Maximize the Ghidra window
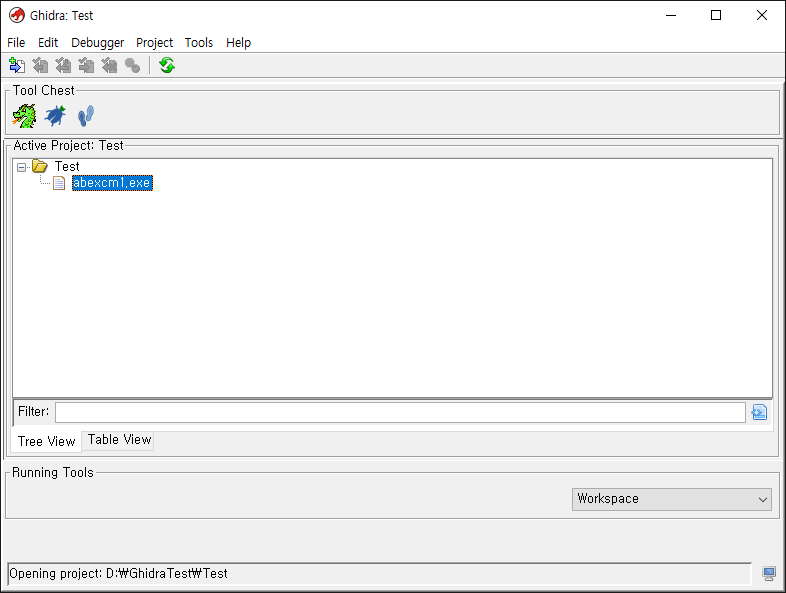The image size is (786, 593). click(x=716, y=15)
